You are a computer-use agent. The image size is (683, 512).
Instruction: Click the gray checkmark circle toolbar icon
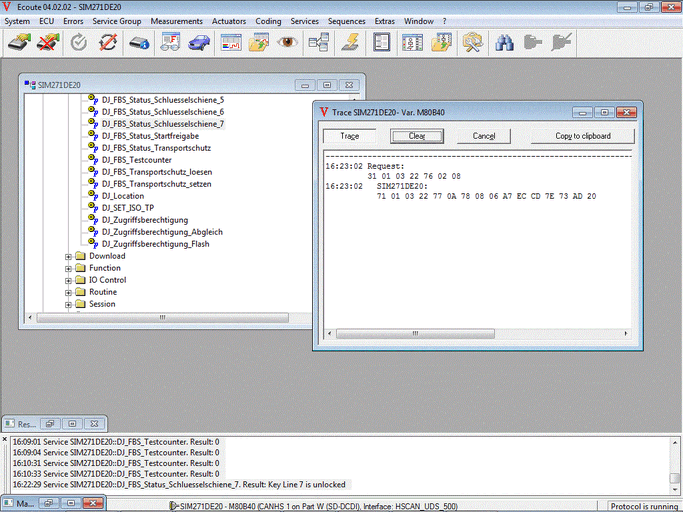pyautogui.click(x=79, y=43)
